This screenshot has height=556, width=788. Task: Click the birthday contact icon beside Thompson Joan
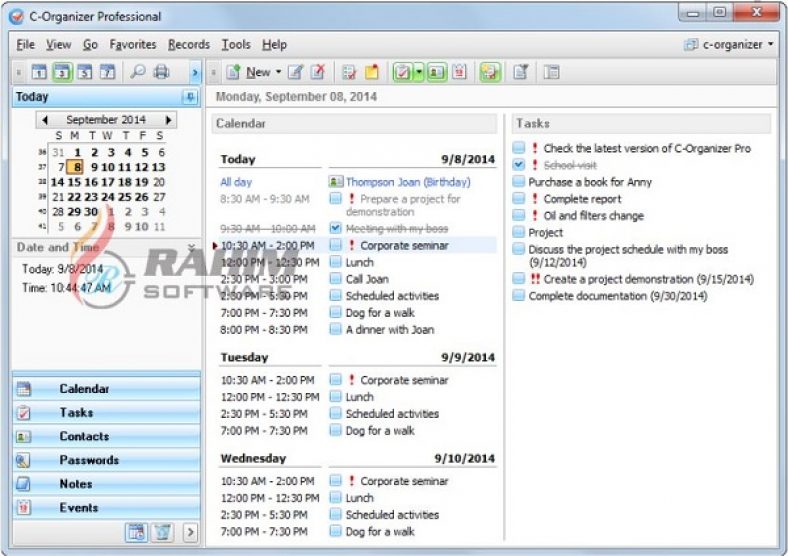pyautogui.click(x=336, y=182)
